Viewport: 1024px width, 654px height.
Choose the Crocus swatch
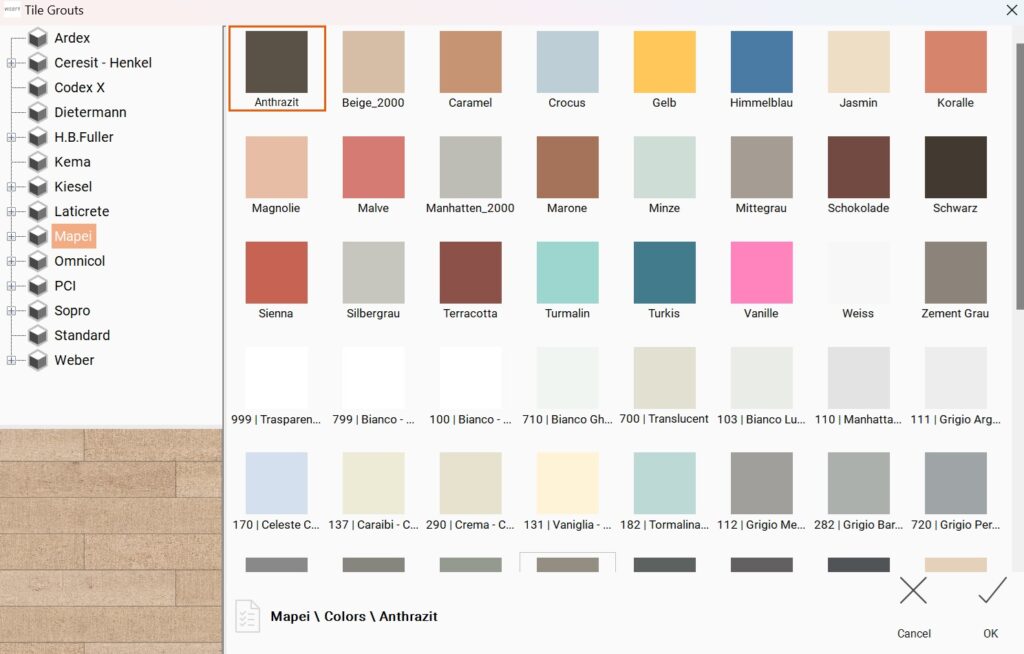click(567, 62)
